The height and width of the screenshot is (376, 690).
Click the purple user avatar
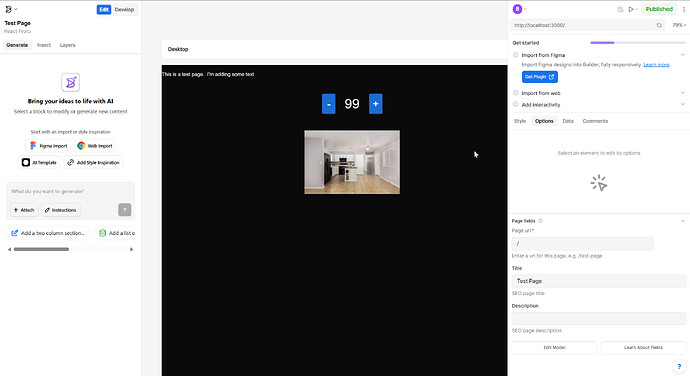click(x=518, y=9)
